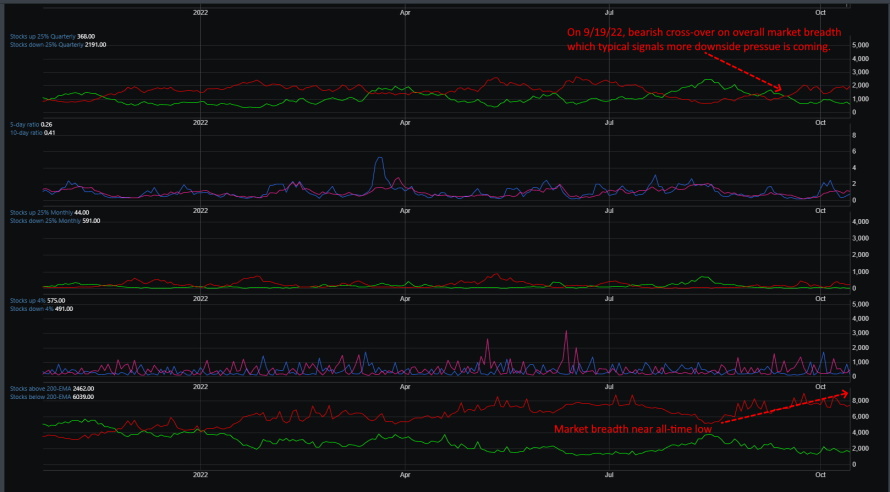Select the Stocks up 25% Monthly legend
Viewport: 890px width, 492px height.
(49, 212)
